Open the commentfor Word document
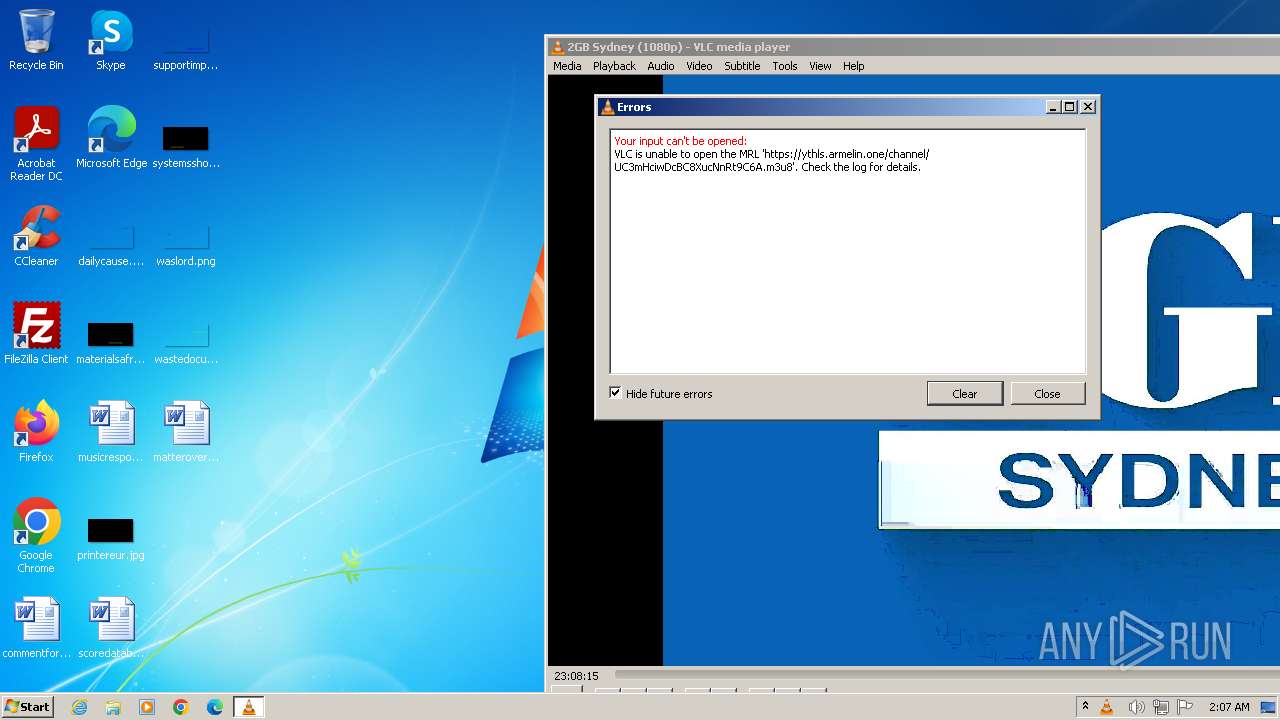The width and height of the screenshot is (1280, 720). 36,628
